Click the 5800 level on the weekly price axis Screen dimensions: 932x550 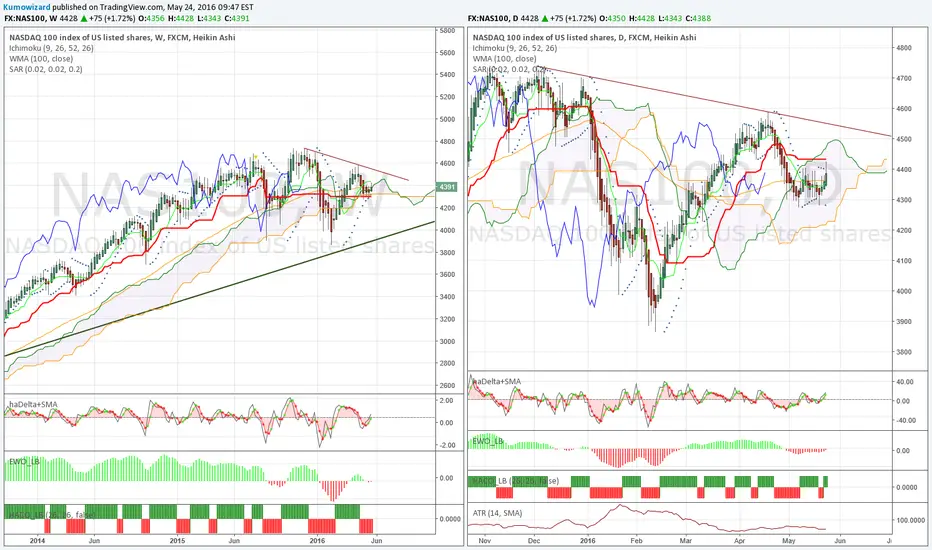447,31
